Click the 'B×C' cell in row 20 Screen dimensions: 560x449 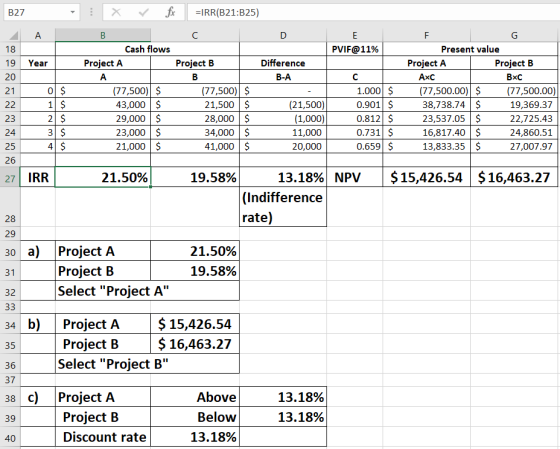click(514, 77)
